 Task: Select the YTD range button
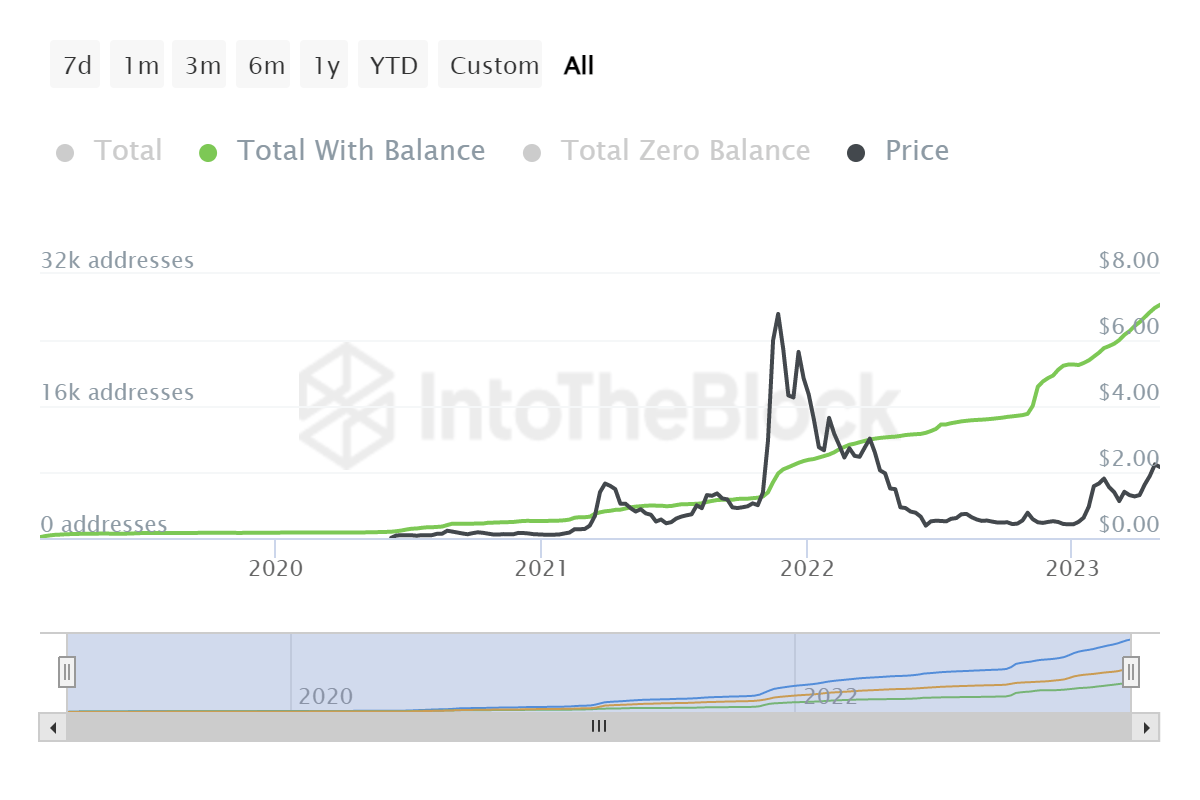(394, 66)
